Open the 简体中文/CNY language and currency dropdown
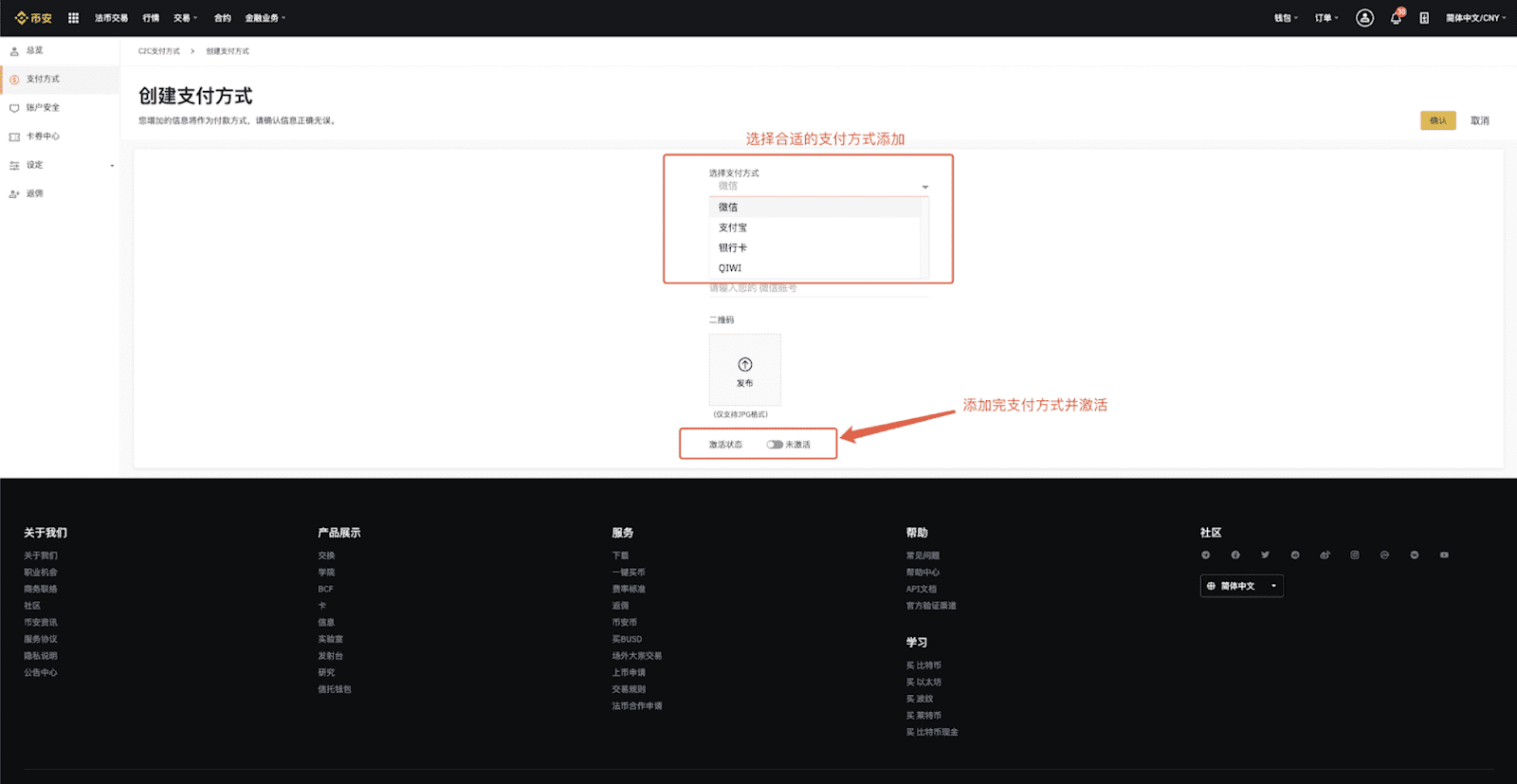This screenshot has width=1517, height=784. click(x=1475, y=18)
